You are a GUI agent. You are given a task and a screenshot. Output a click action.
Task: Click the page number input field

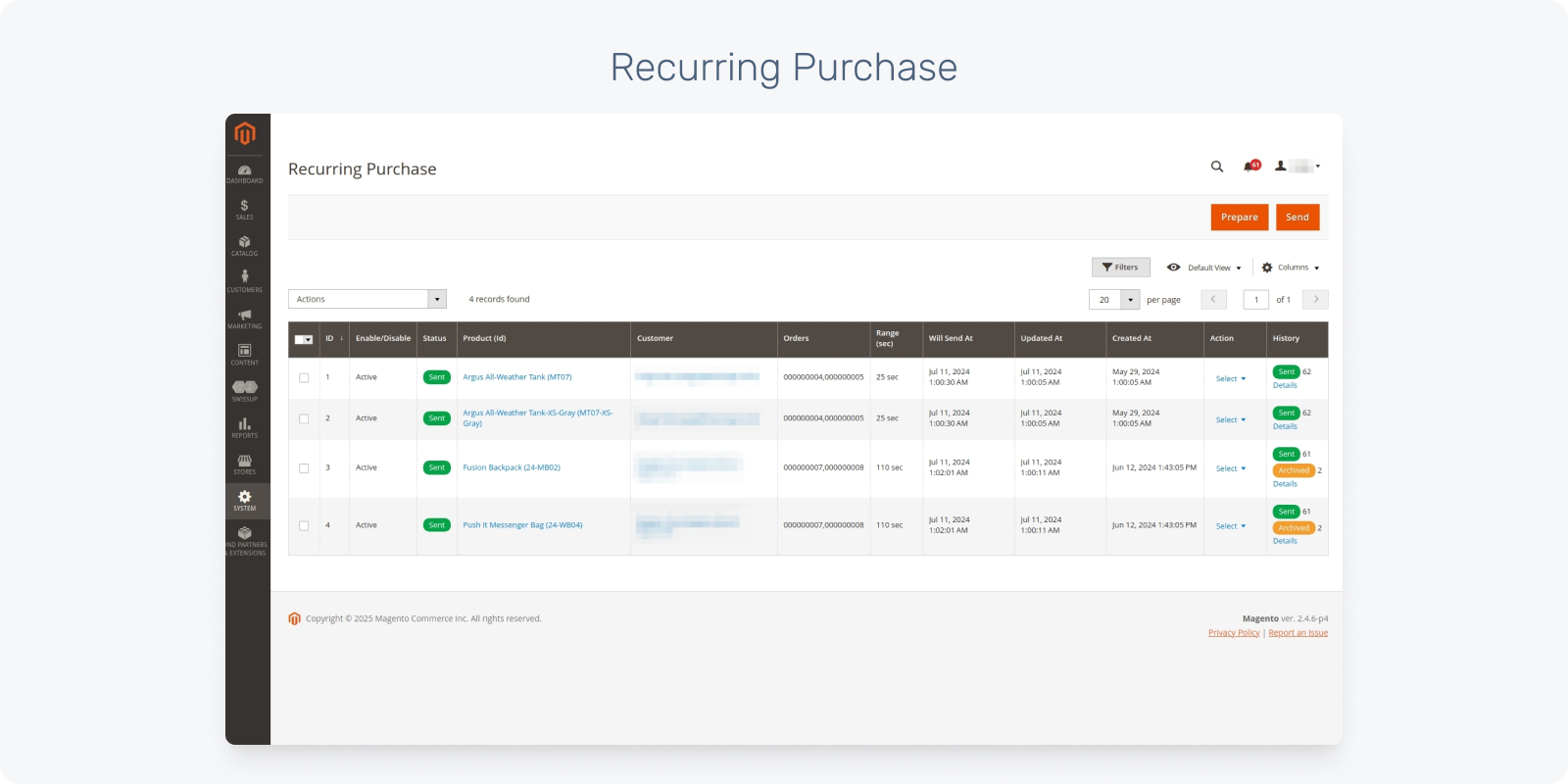[1255, 300]
